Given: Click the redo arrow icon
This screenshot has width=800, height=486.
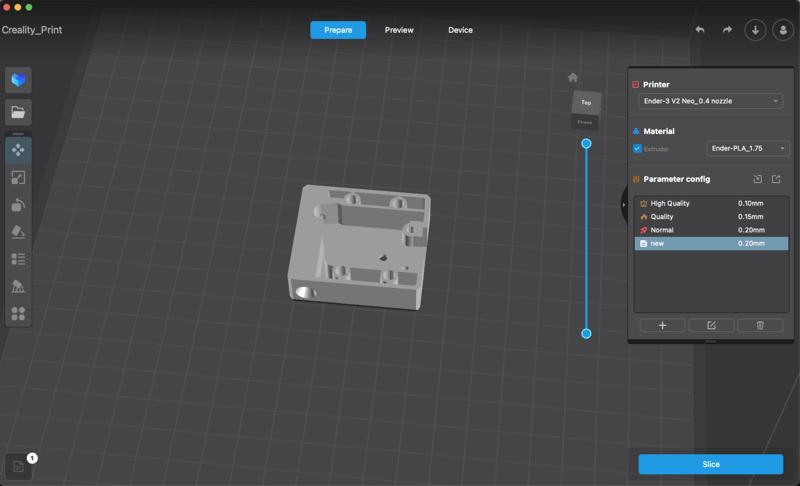Looking at the screenshot, I should point(727,30).
